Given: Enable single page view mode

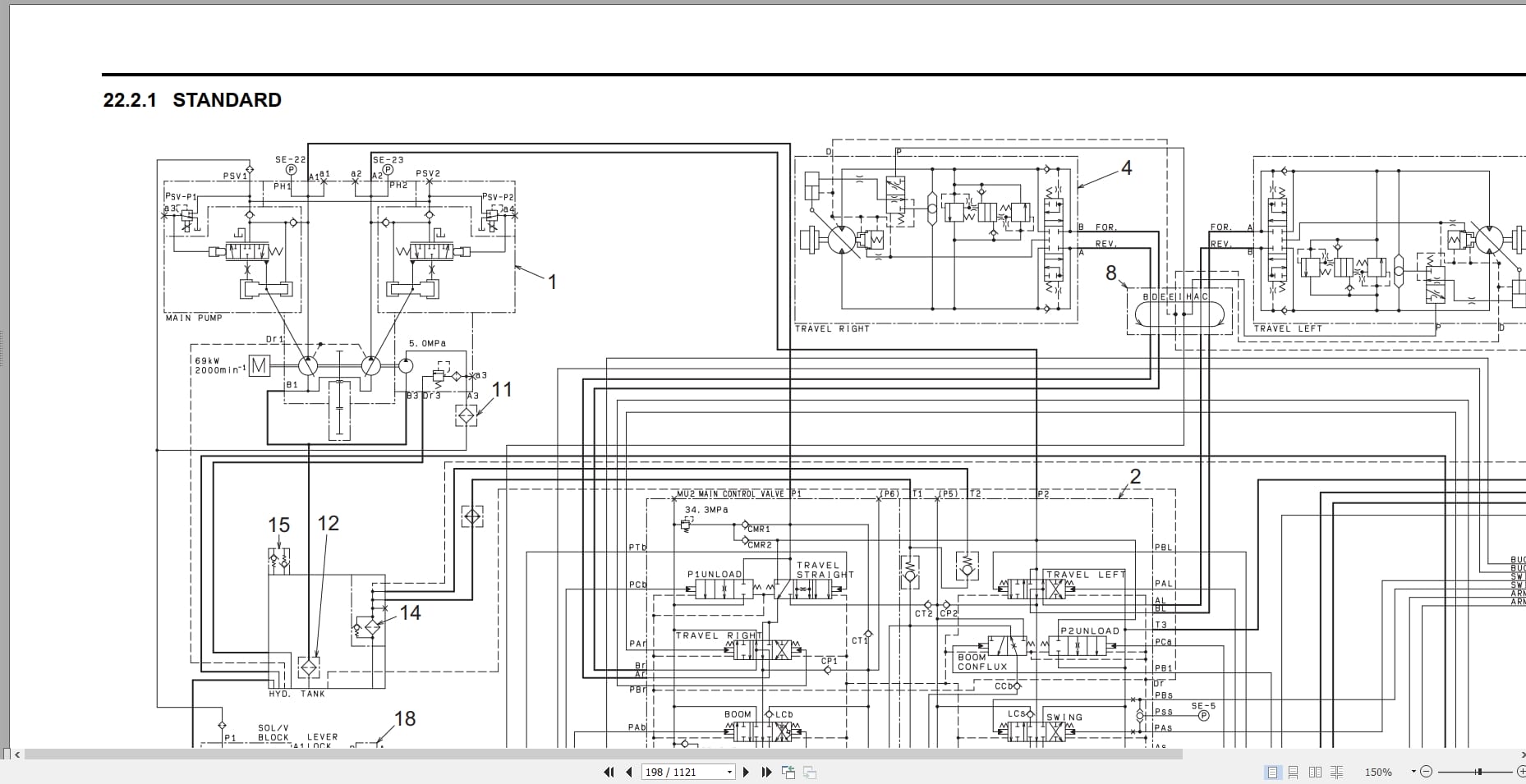Looking at the screenshot, I should tap(1272, 772).
